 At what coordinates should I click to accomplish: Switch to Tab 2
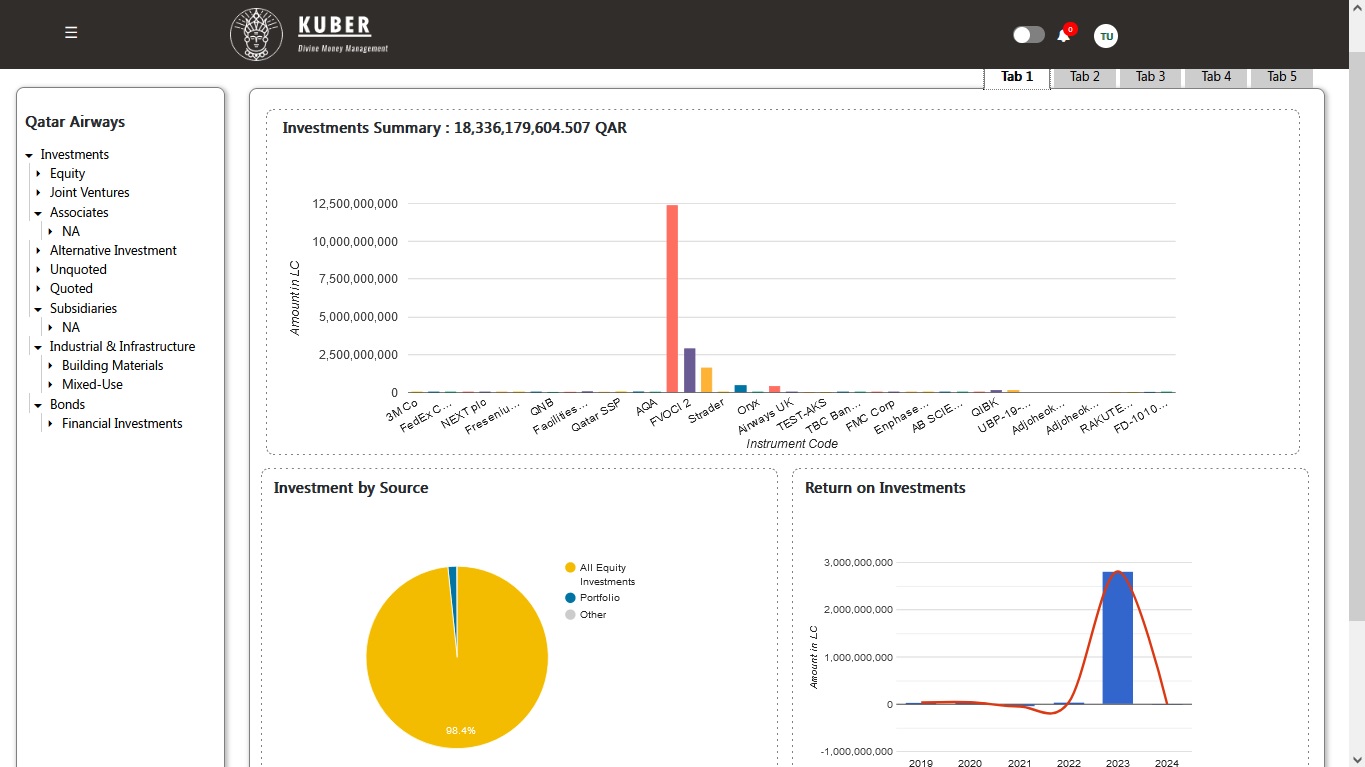1084,77
